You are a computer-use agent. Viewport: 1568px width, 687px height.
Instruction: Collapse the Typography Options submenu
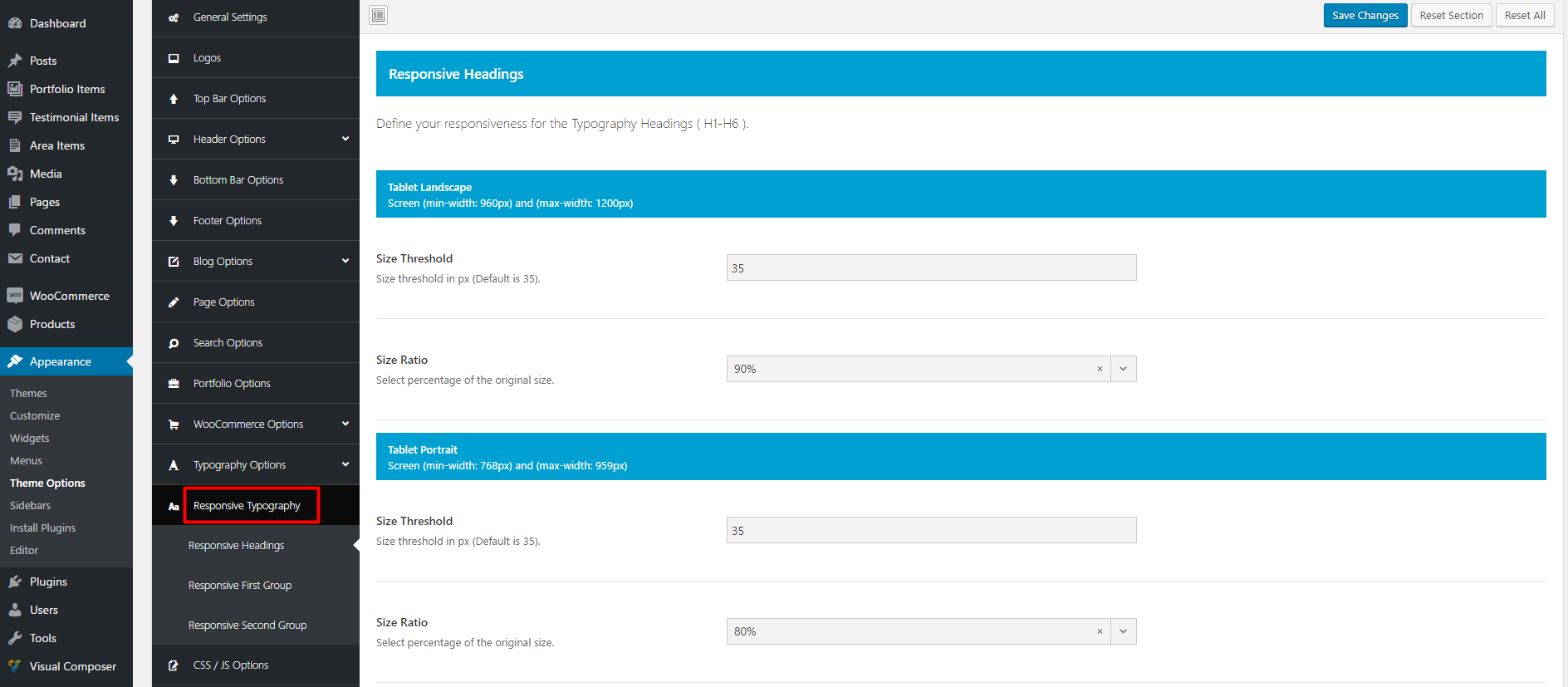point(345,464)
